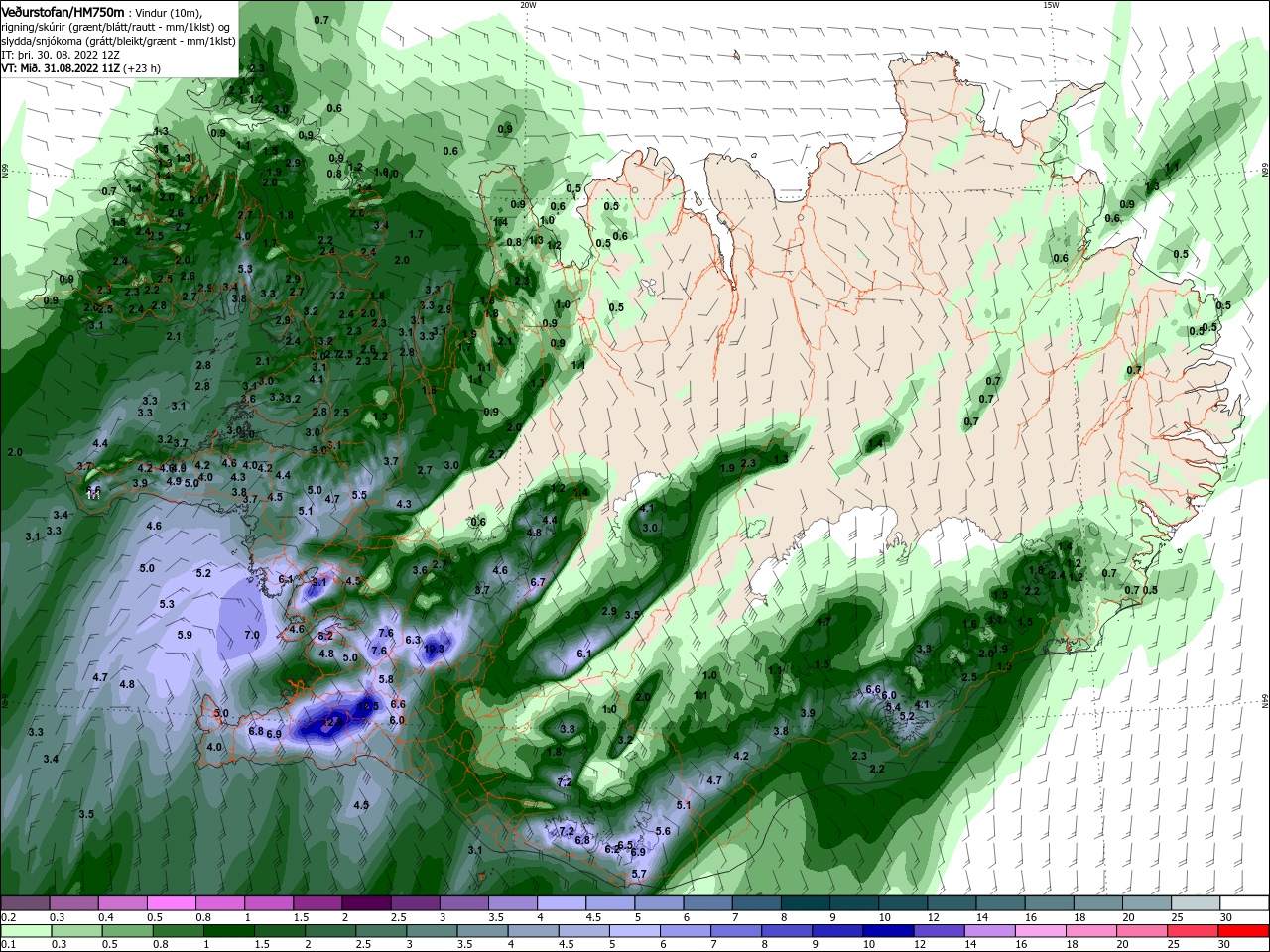Pick the pale grey 25 snow legend swatch
This screenshot has height=952, width=1270.
[x=1196, y=903]
